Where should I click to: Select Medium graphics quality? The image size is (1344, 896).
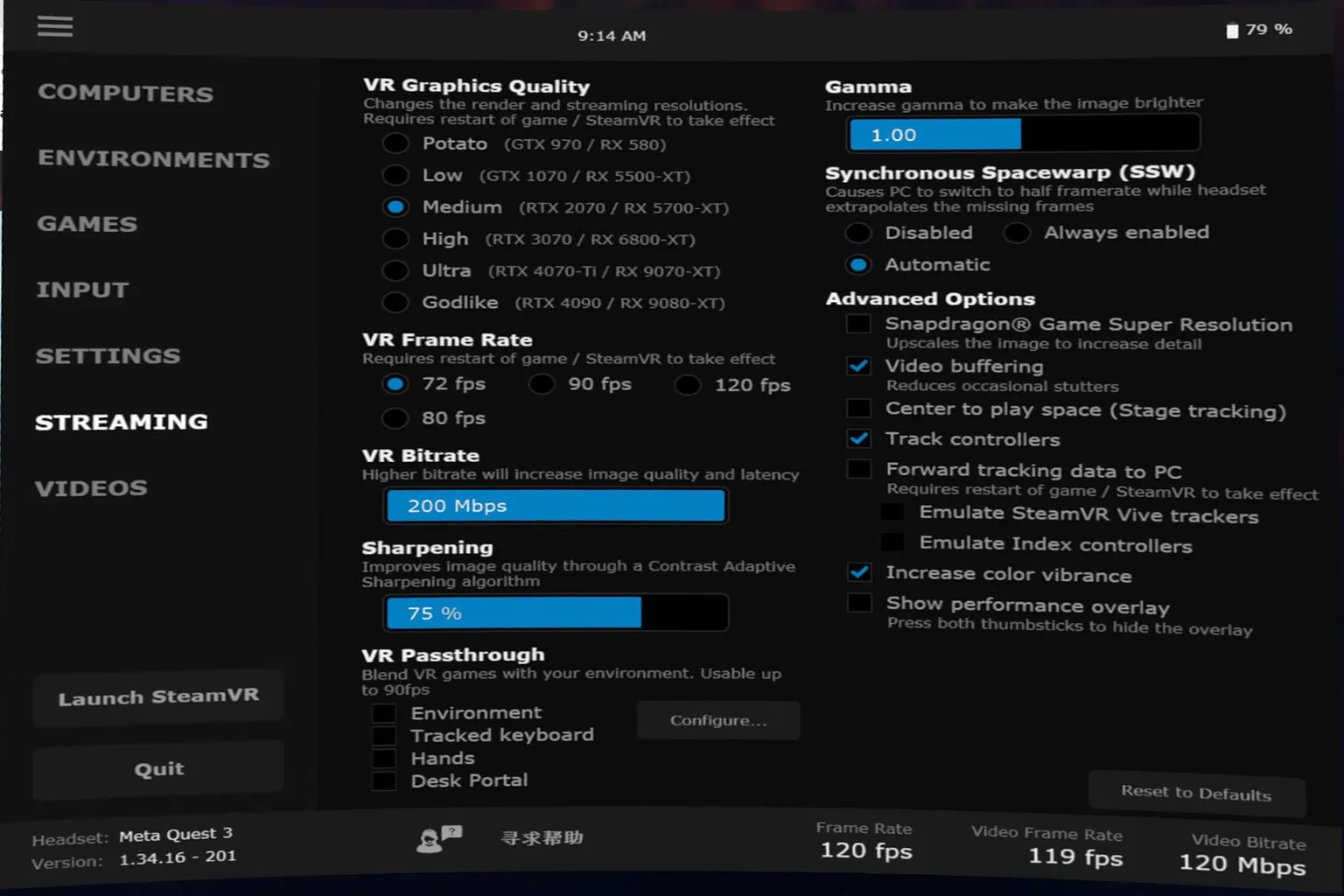pyautogui.click(x=395, y=207)
